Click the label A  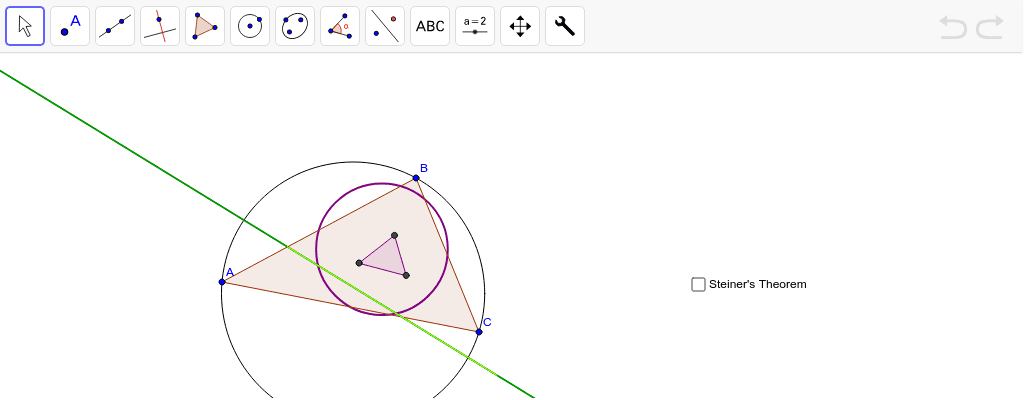(x=230, y=272)
